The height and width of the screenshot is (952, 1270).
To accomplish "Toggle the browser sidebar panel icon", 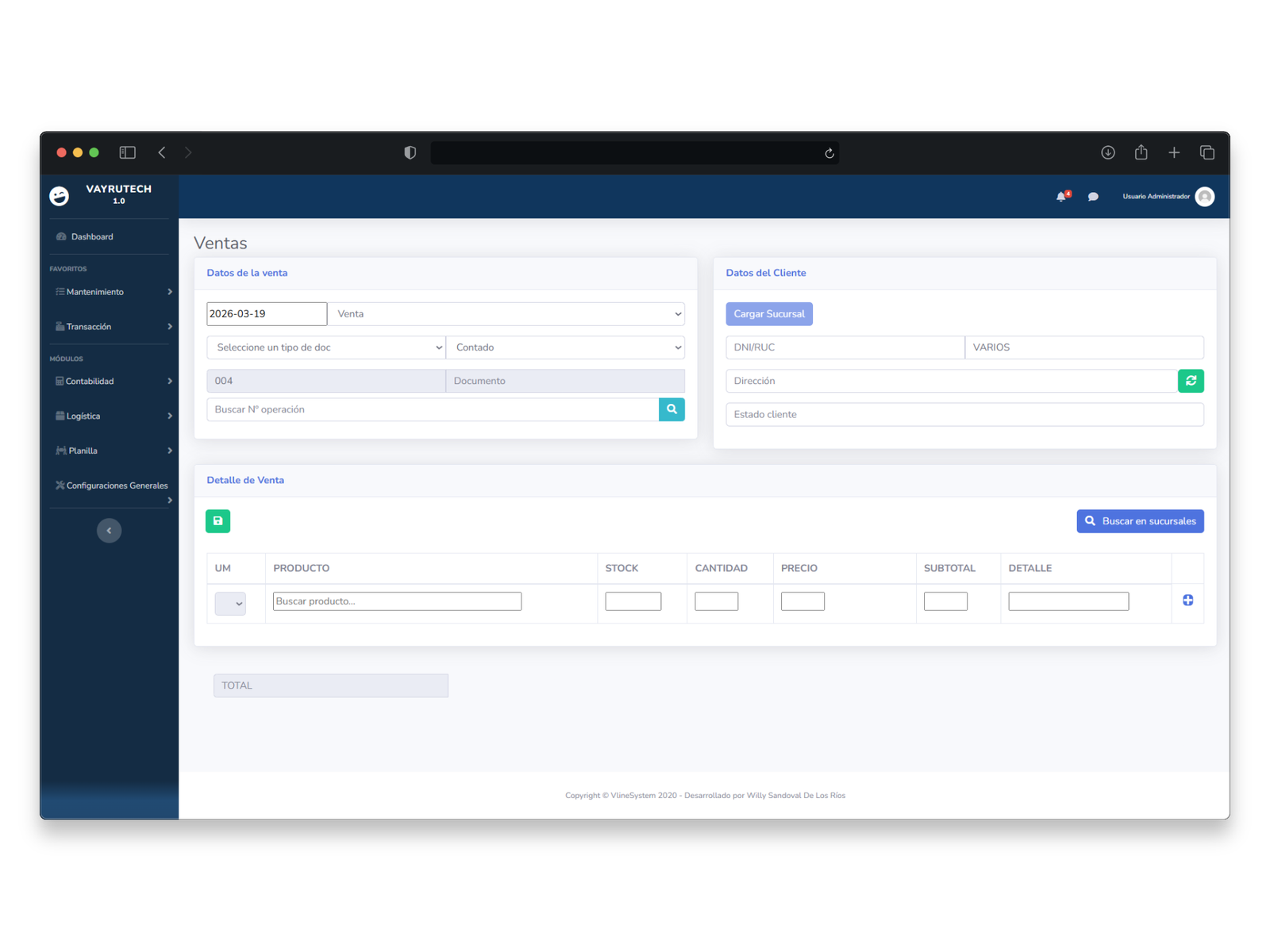I will tap(127, 152).
